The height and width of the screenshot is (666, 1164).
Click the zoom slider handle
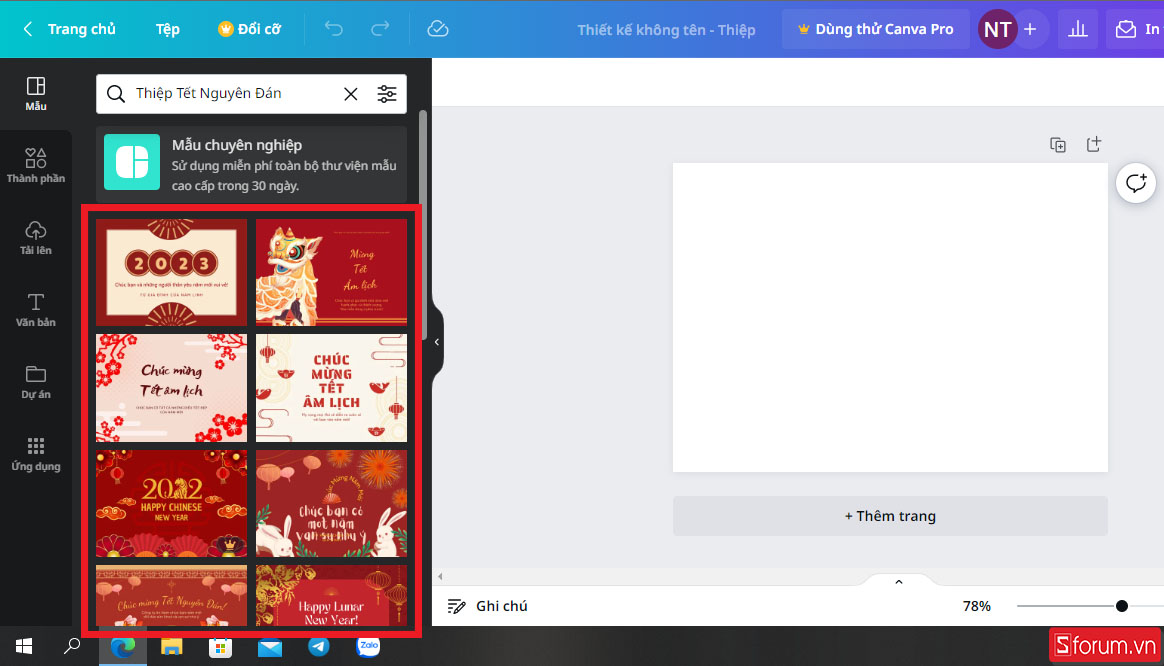pyautogui.click(x=1122, y=606)
